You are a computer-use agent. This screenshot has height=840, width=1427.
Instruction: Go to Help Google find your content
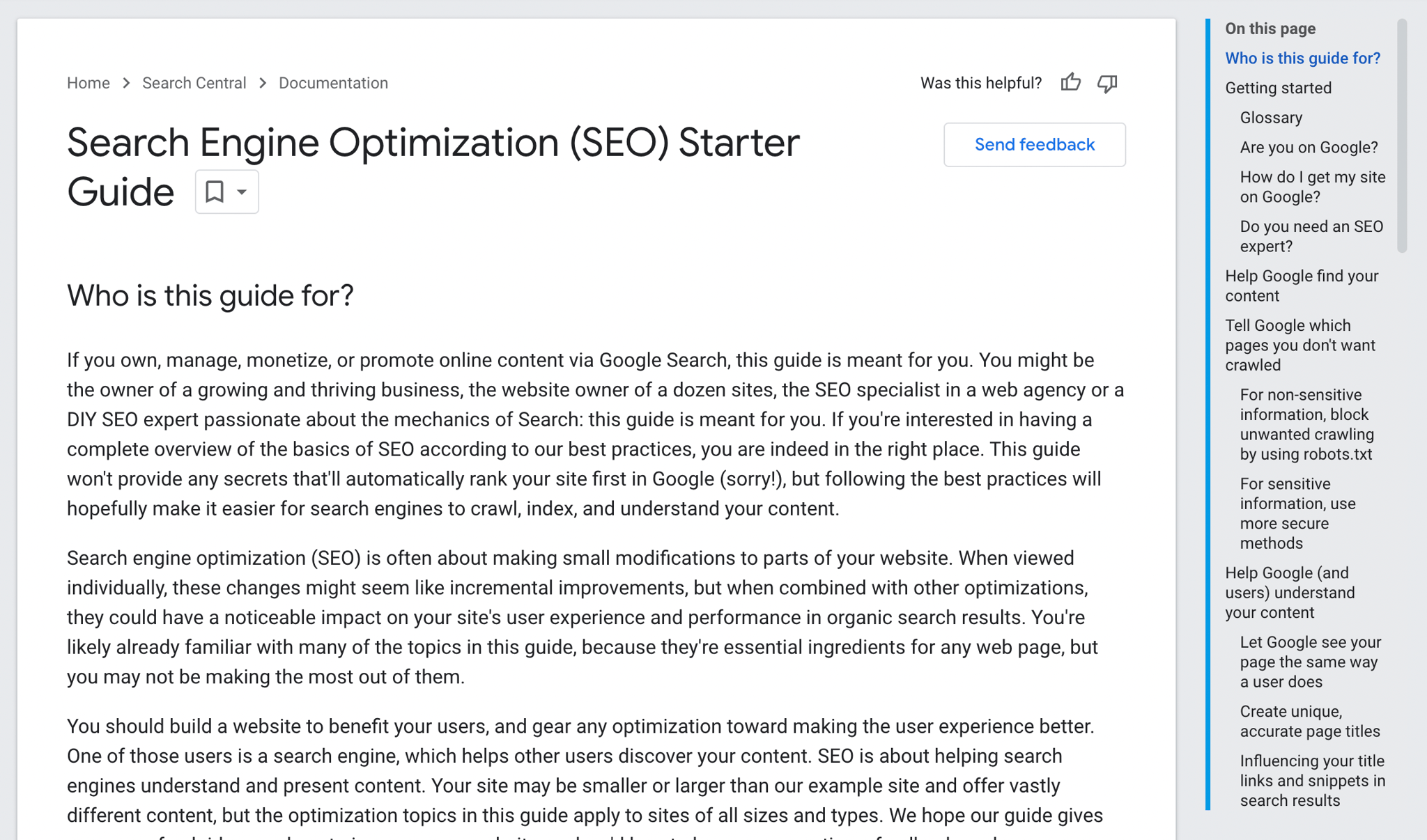point(1302,286)
